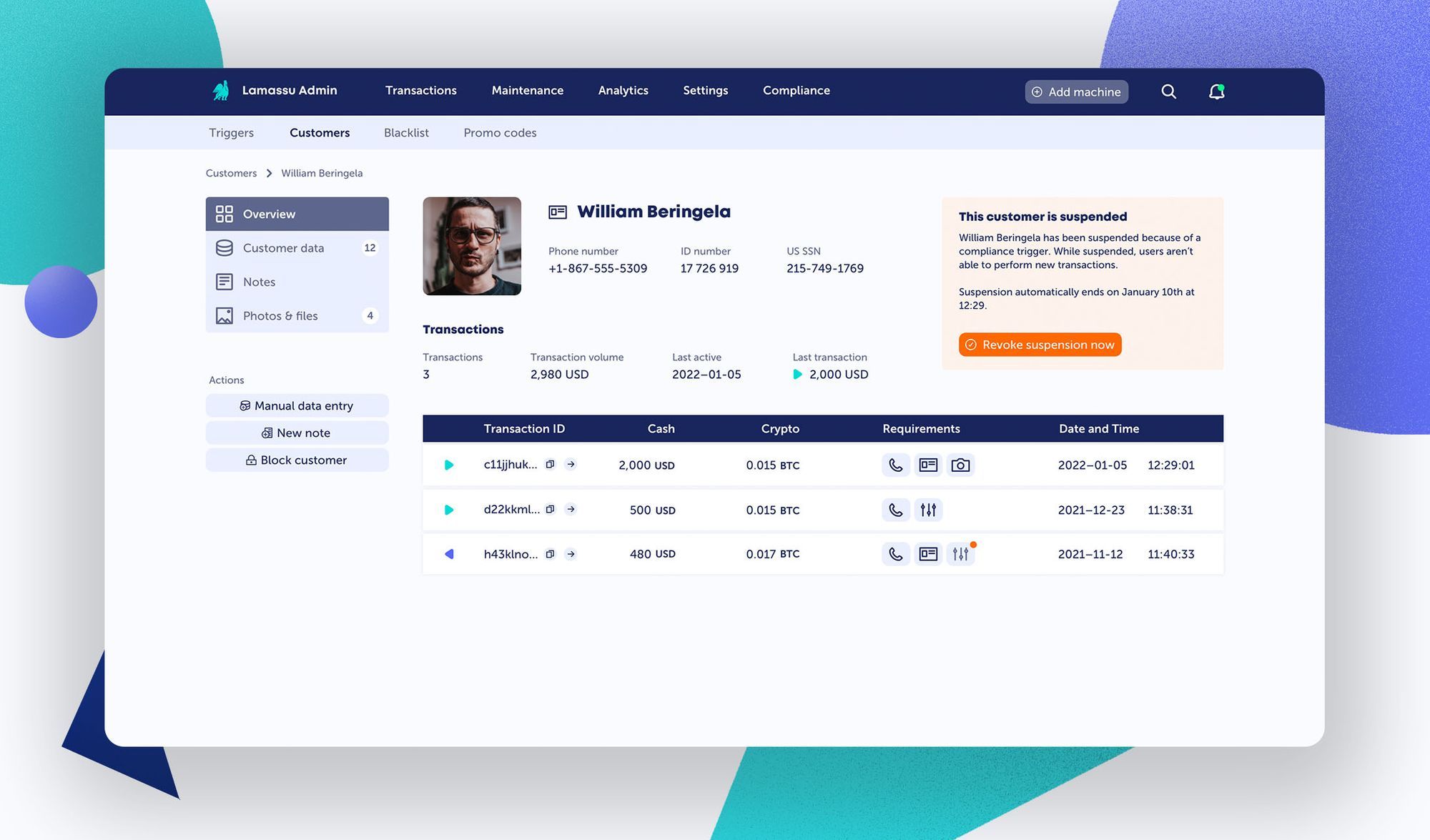1430x840 pixels.
Task: Click Revoke suspension now
Action: pos(1040,344)
